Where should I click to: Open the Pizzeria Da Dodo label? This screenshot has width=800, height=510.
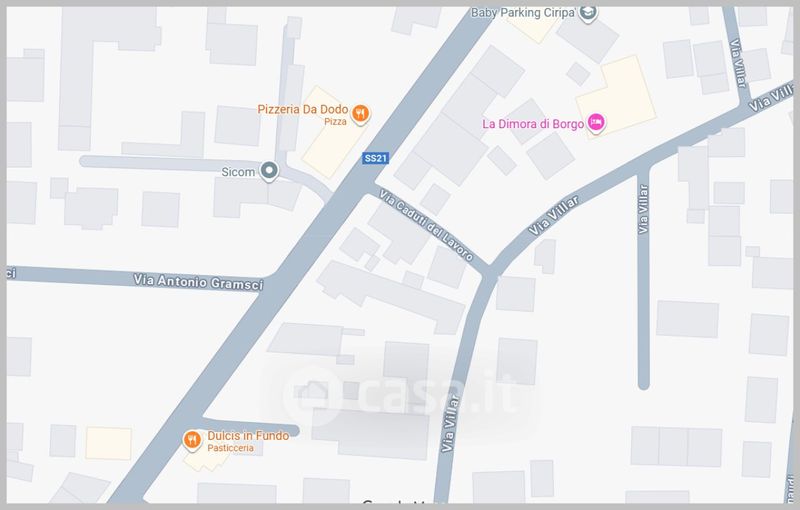[x=303, y=109]
